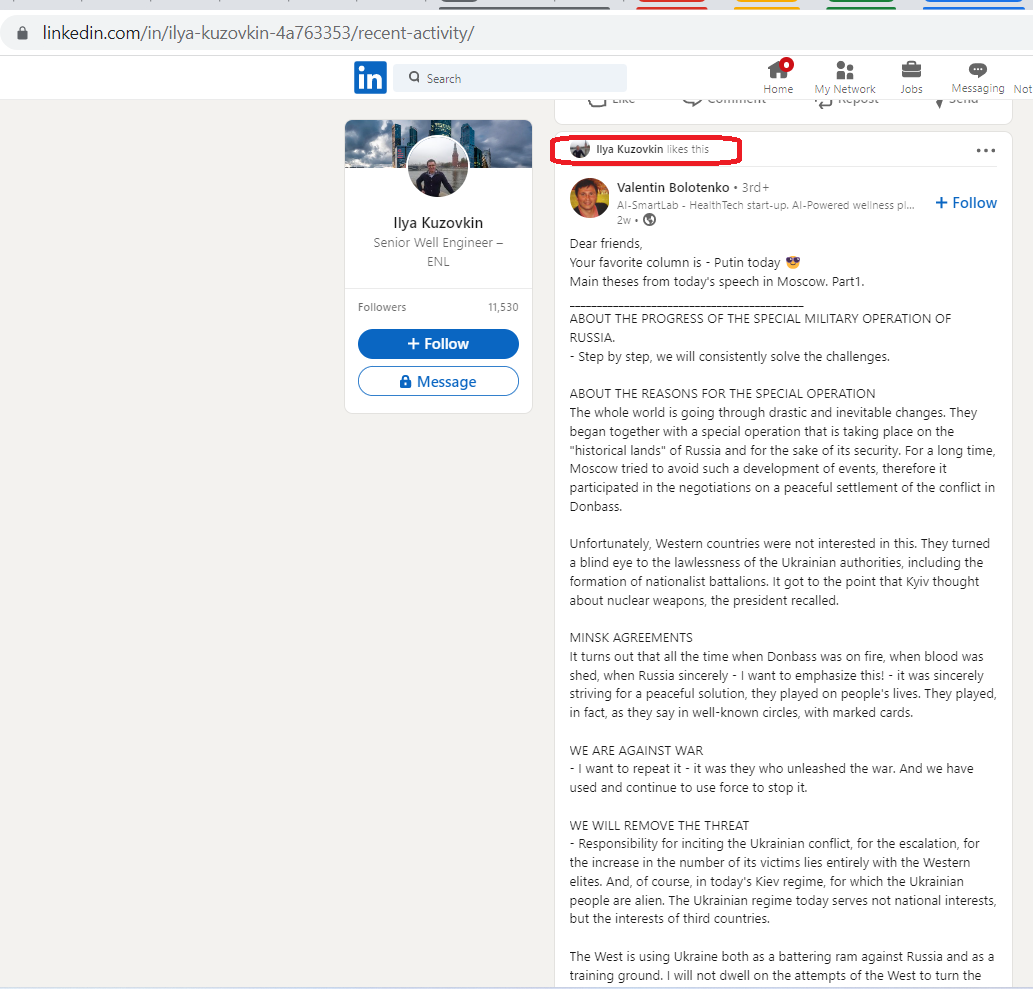This screenshot has height=989, width=1033.
Task: Click the '3rd+' connection degree label
Action: pos(755,188)
